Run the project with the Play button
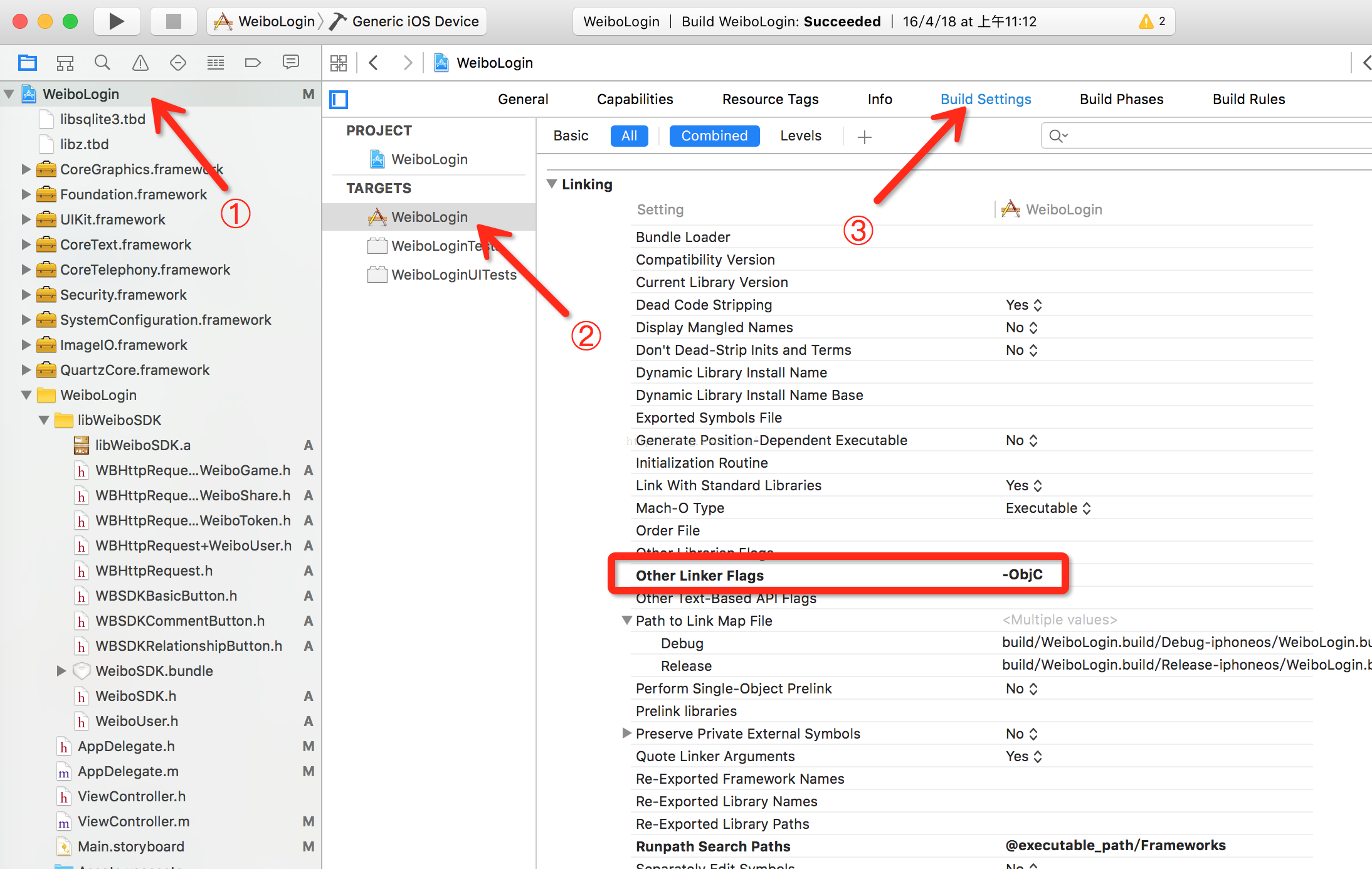The image size is (1372, 869). pos(117,21)
